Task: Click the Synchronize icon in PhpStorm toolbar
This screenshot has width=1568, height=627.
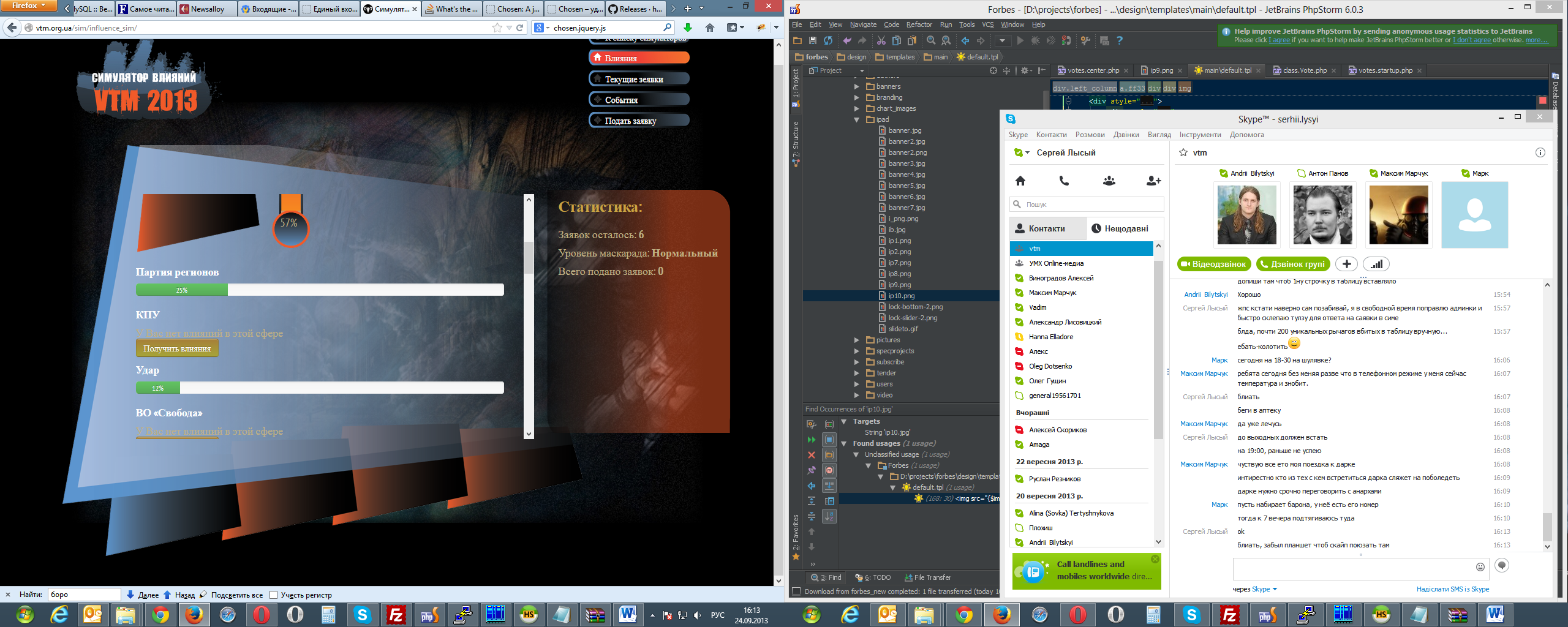Action: pos(828,40)
